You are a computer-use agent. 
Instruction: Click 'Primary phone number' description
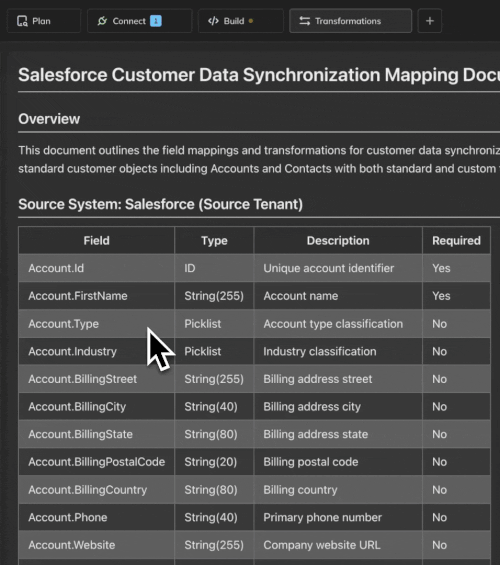[x=338, y=517]
